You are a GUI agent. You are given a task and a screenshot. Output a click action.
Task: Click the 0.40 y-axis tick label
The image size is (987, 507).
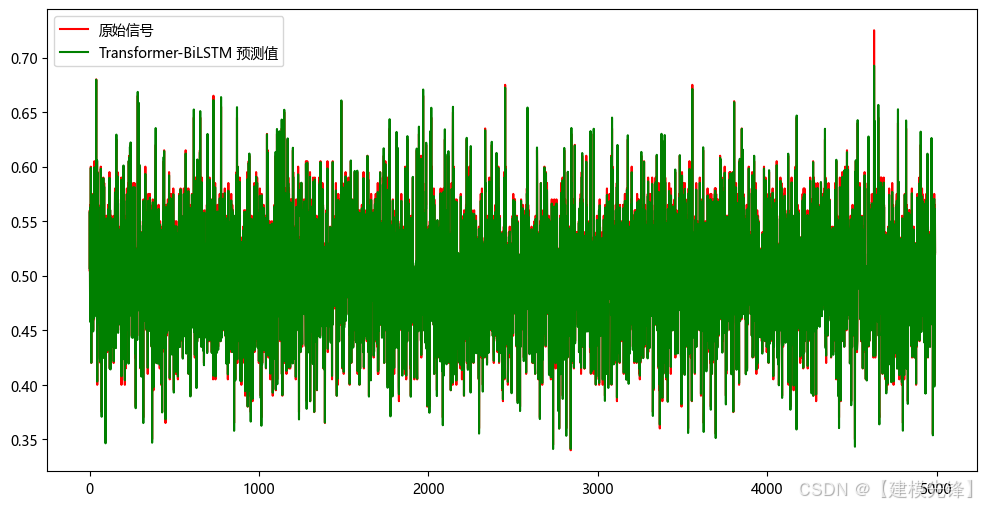pyautogui.click(x=25, y=385)
